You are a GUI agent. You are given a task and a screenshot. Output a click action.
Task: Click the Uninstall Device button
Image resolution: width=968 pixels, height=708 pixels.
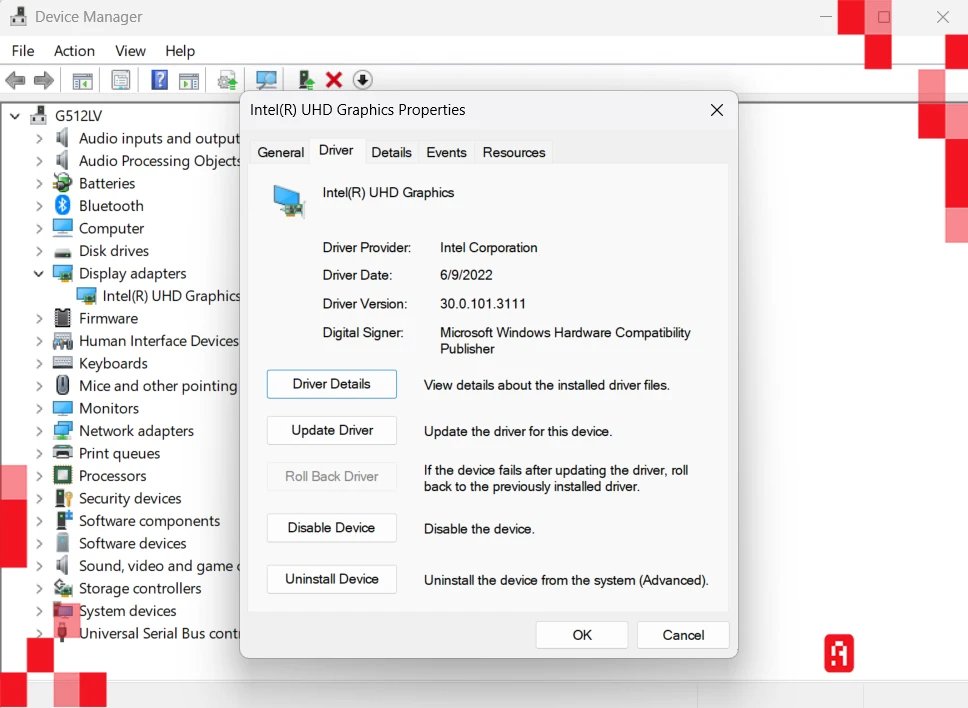332,579
